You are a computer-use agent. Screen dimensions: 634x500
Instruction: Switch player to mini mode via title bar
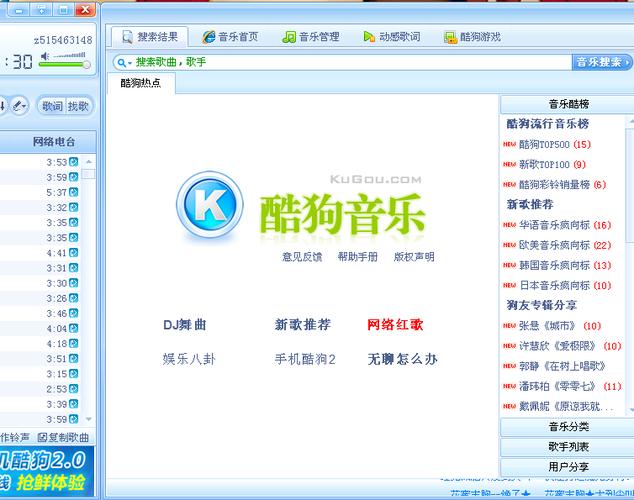click(x=41, y=10)
